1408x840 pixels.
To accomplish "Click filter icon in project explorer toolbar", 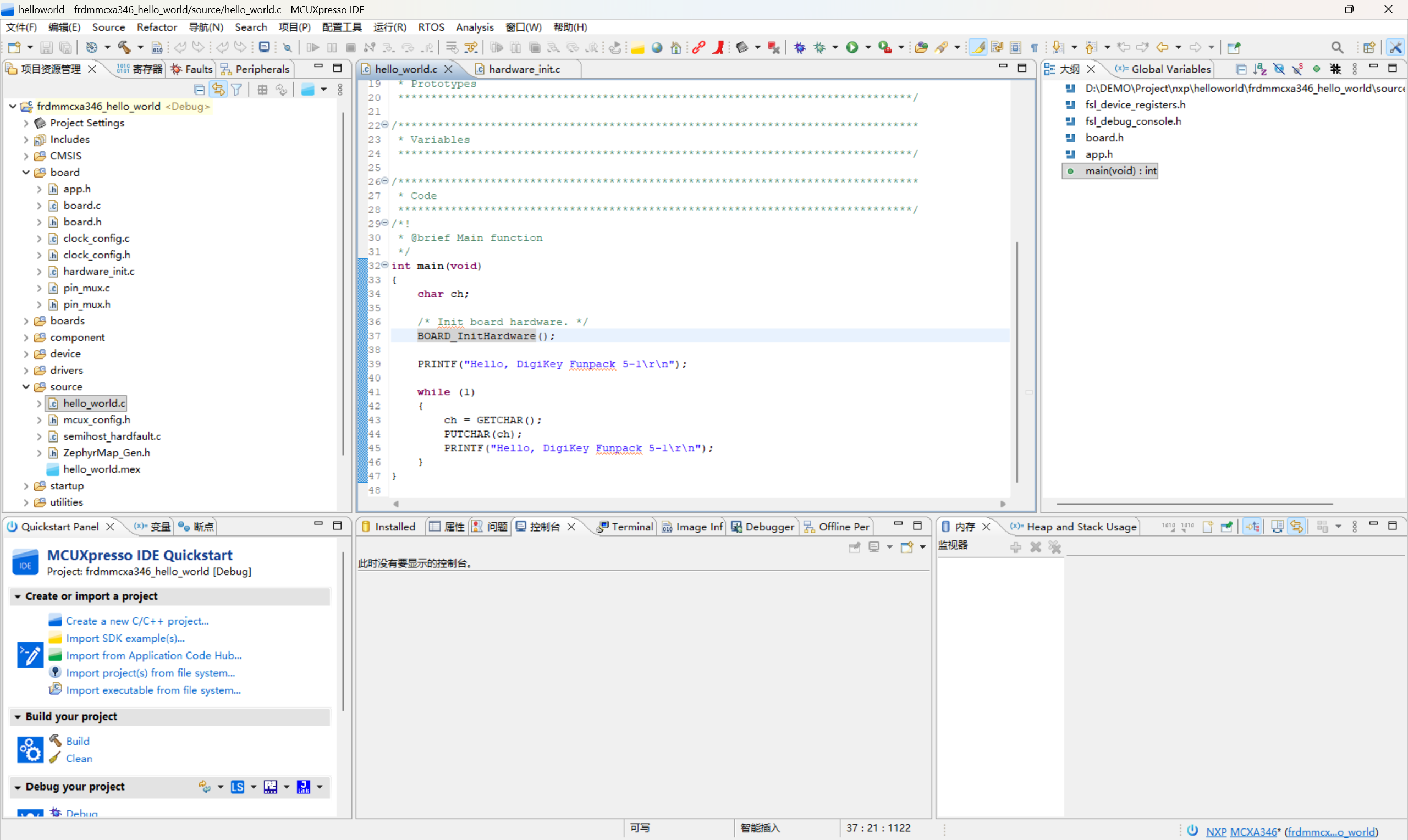I will pyautogui.click(x=237, y=90).
